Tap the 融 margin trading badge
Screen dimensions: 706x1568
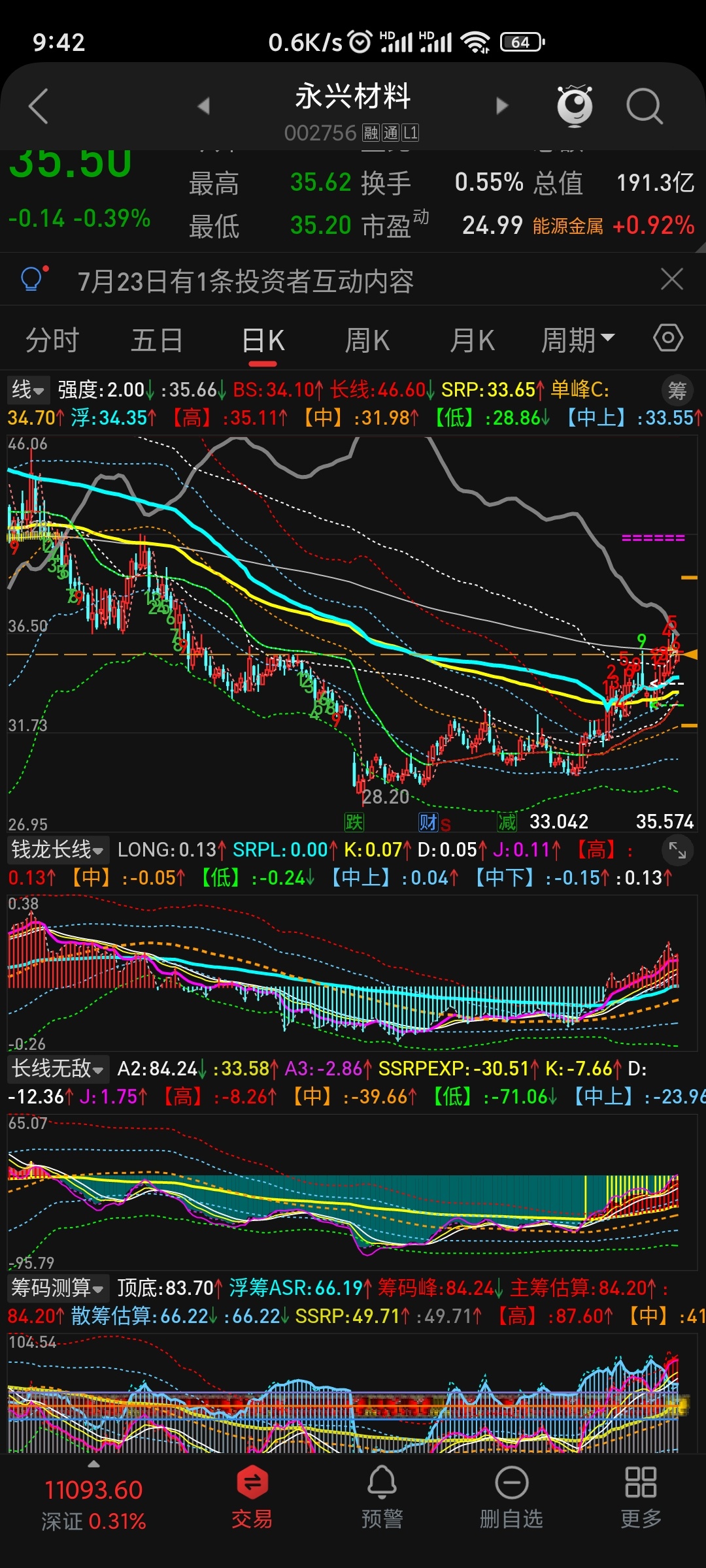[371, 133]
